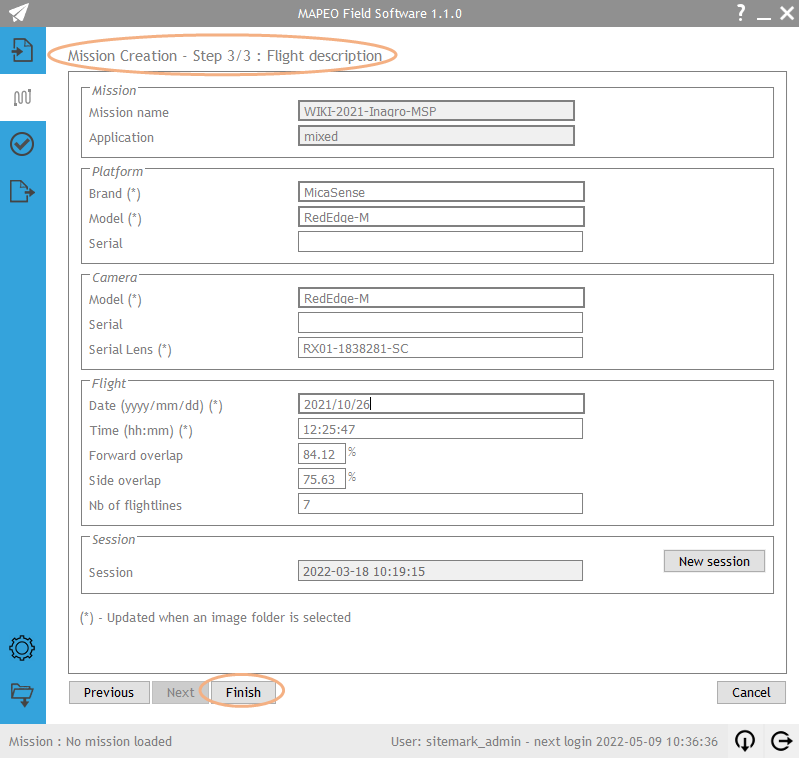Click the paper plane MAPEO logo
The width and height of the screenshot is (799, 758).
click(19, 13)
